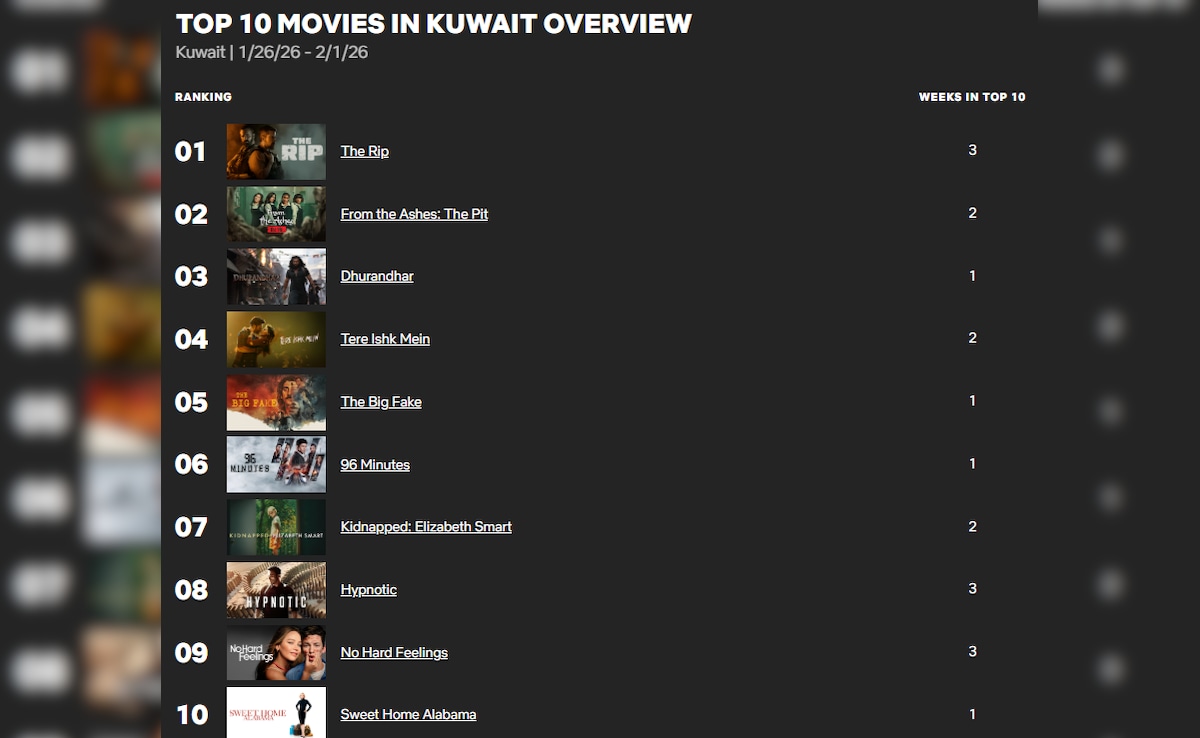Open Kidnapped: Elizabeth Smart poster
Image resolution: width=1200 pixels, height=738 pixels.
(x=276, y=527)
